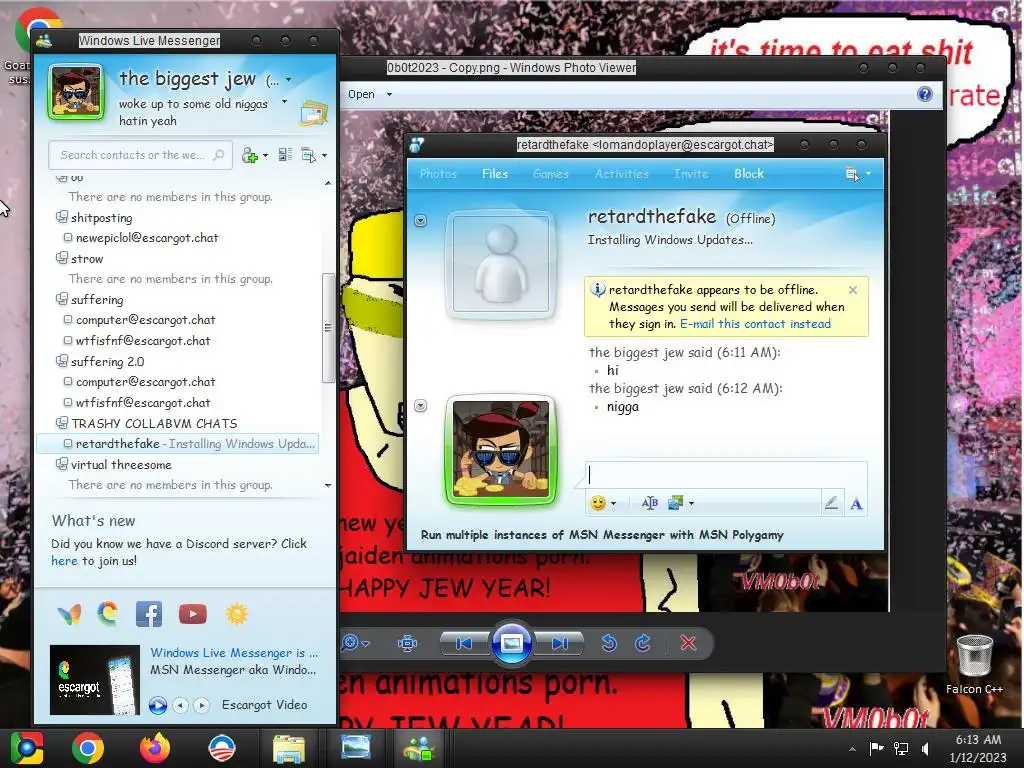Open the mail inbox envelope icon in Messenger

tap(313, 114)
